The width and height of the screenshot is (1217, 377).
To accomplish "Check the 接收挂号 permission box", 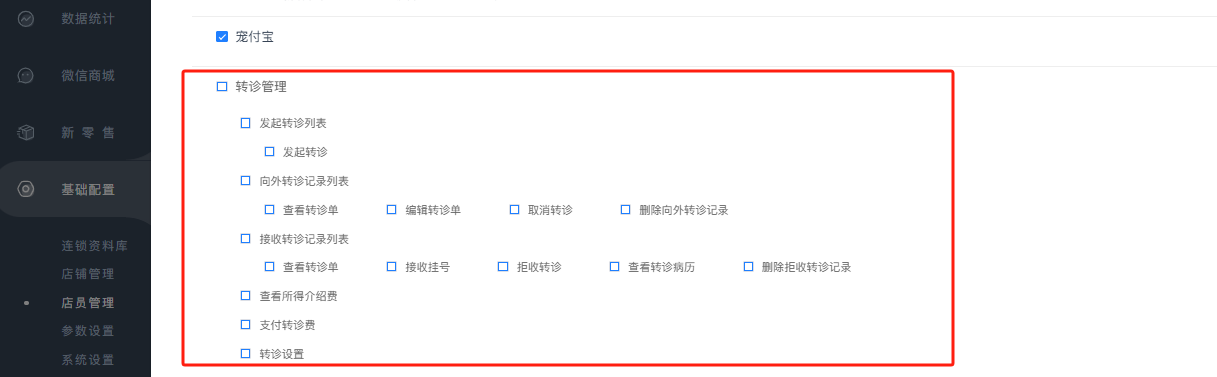I will pos(392,267).
